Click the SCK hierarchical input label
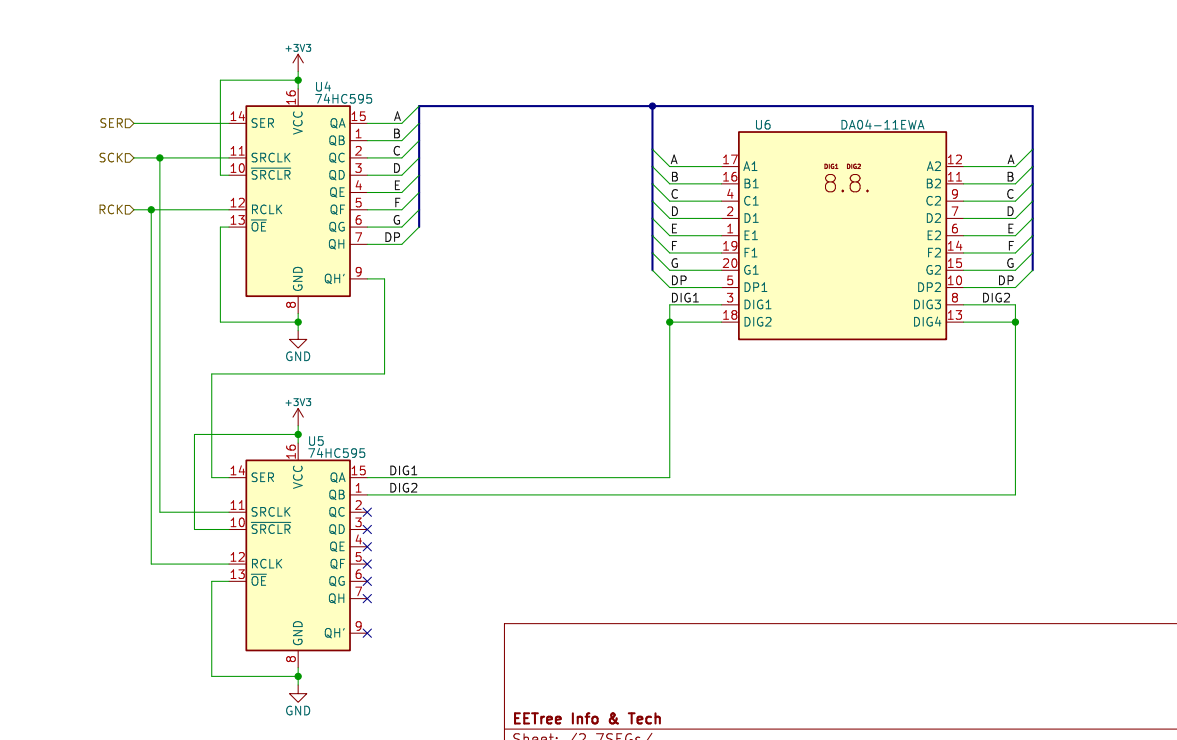The height and width of the screenshot is (740, 1177). [x=116, y=158]
